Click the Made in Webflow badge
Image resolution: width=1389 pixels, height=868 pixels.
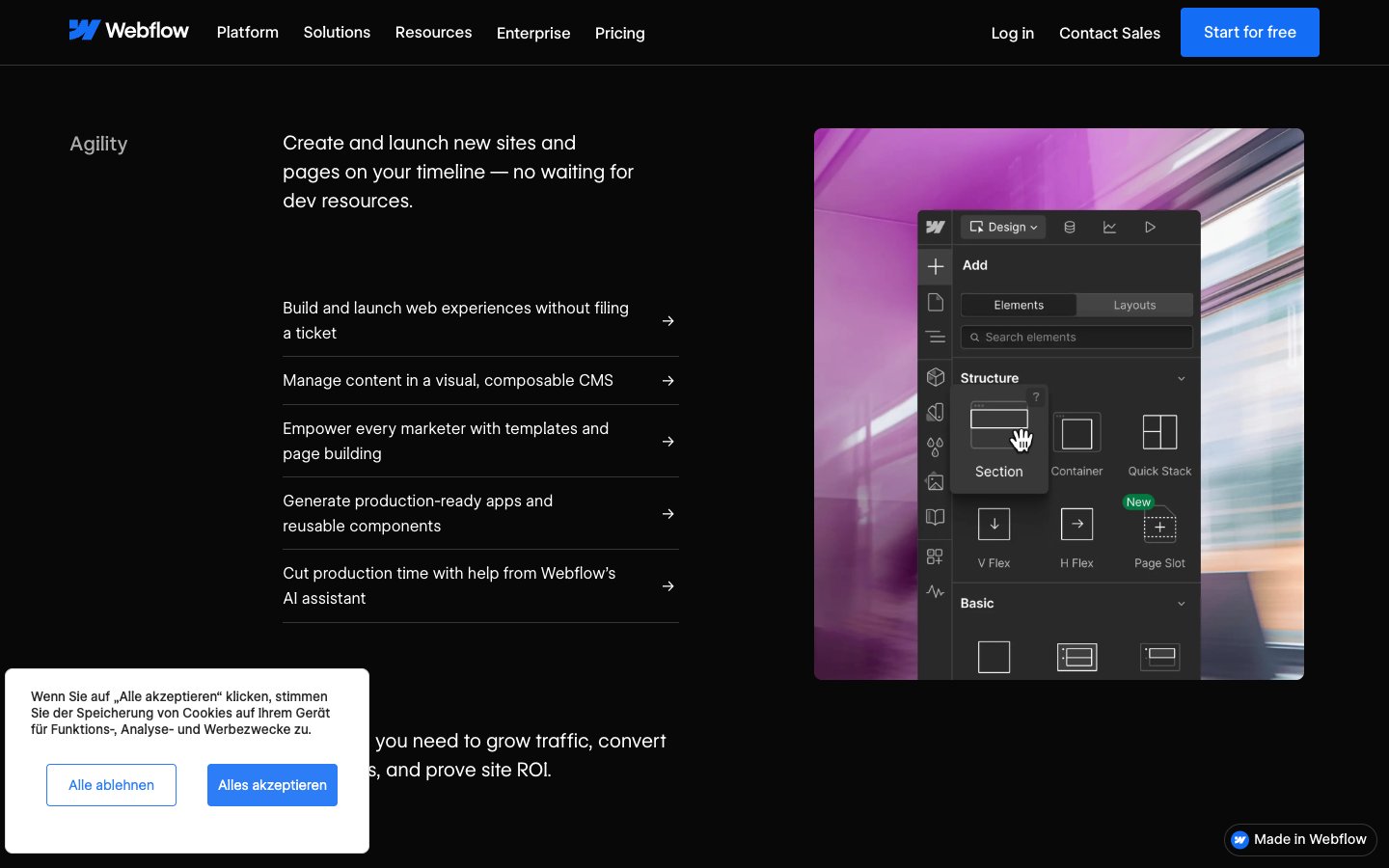coord(1299,839)
